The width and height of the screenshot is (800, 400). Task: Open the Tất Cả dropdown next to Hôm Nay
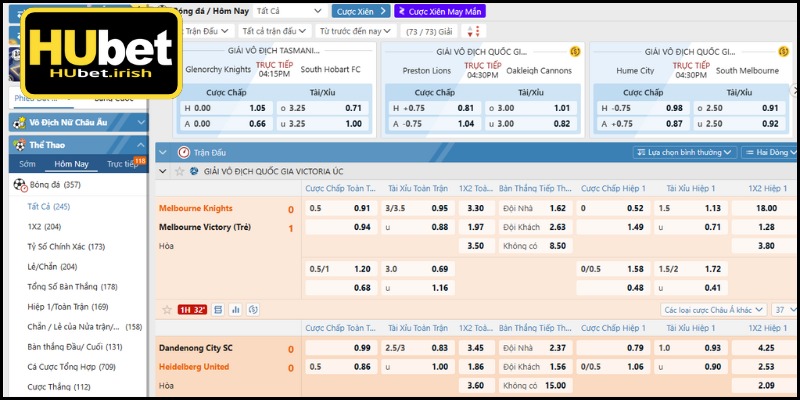pos(290,11)
